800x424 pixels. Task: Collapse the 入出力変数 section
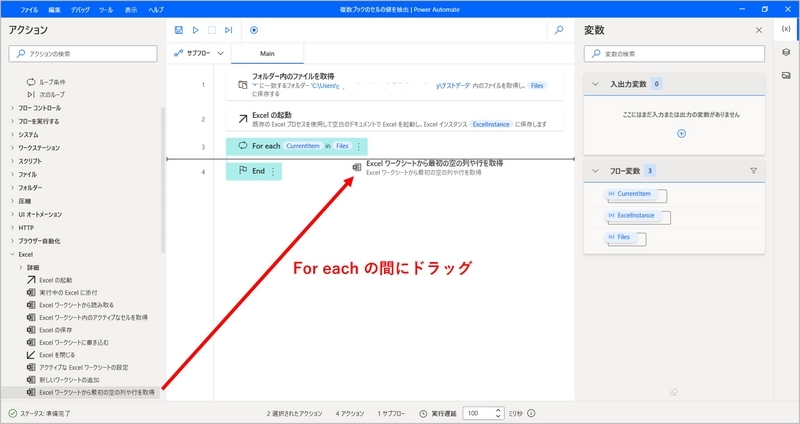pos(595,84)
